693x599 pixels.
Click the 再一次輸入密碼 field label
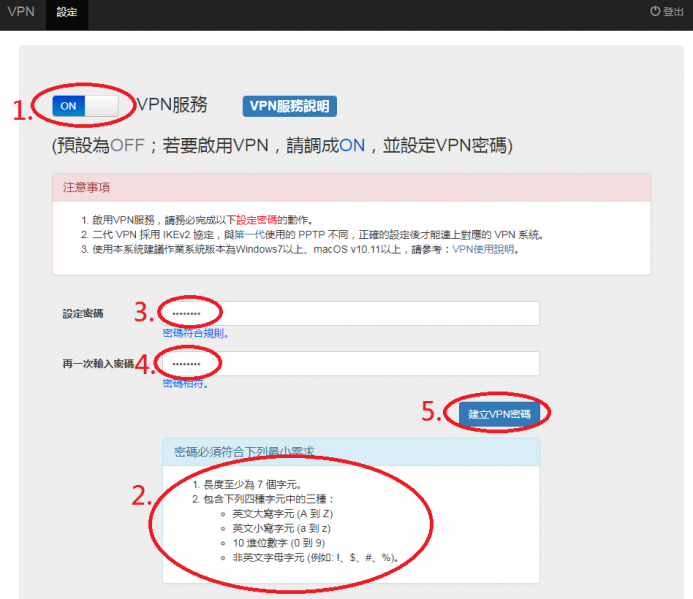point(97,364)
